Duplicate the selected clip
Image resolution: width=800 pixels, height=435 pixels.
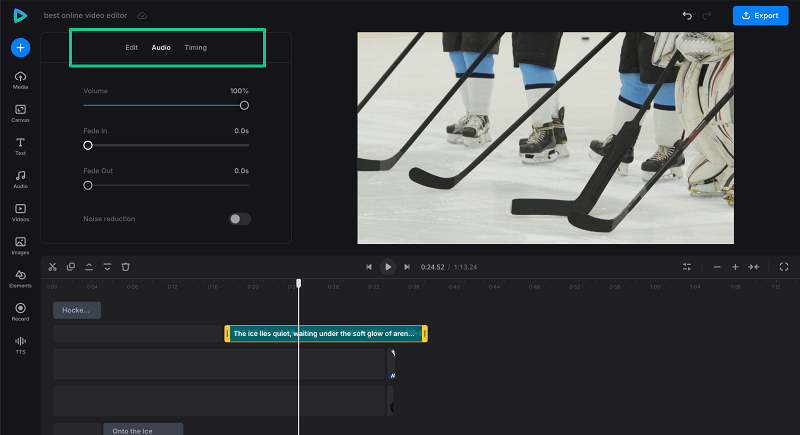71,267
